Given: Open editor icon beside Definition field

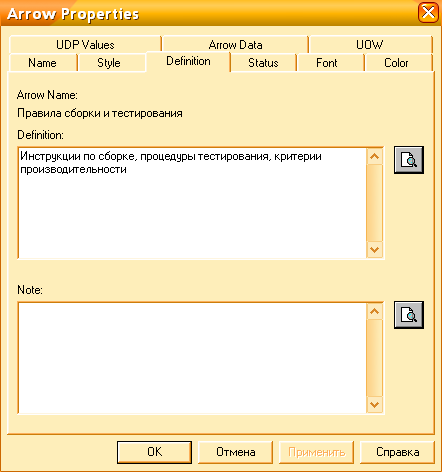Looking at the screenshot, I should [x=409, y=160].
